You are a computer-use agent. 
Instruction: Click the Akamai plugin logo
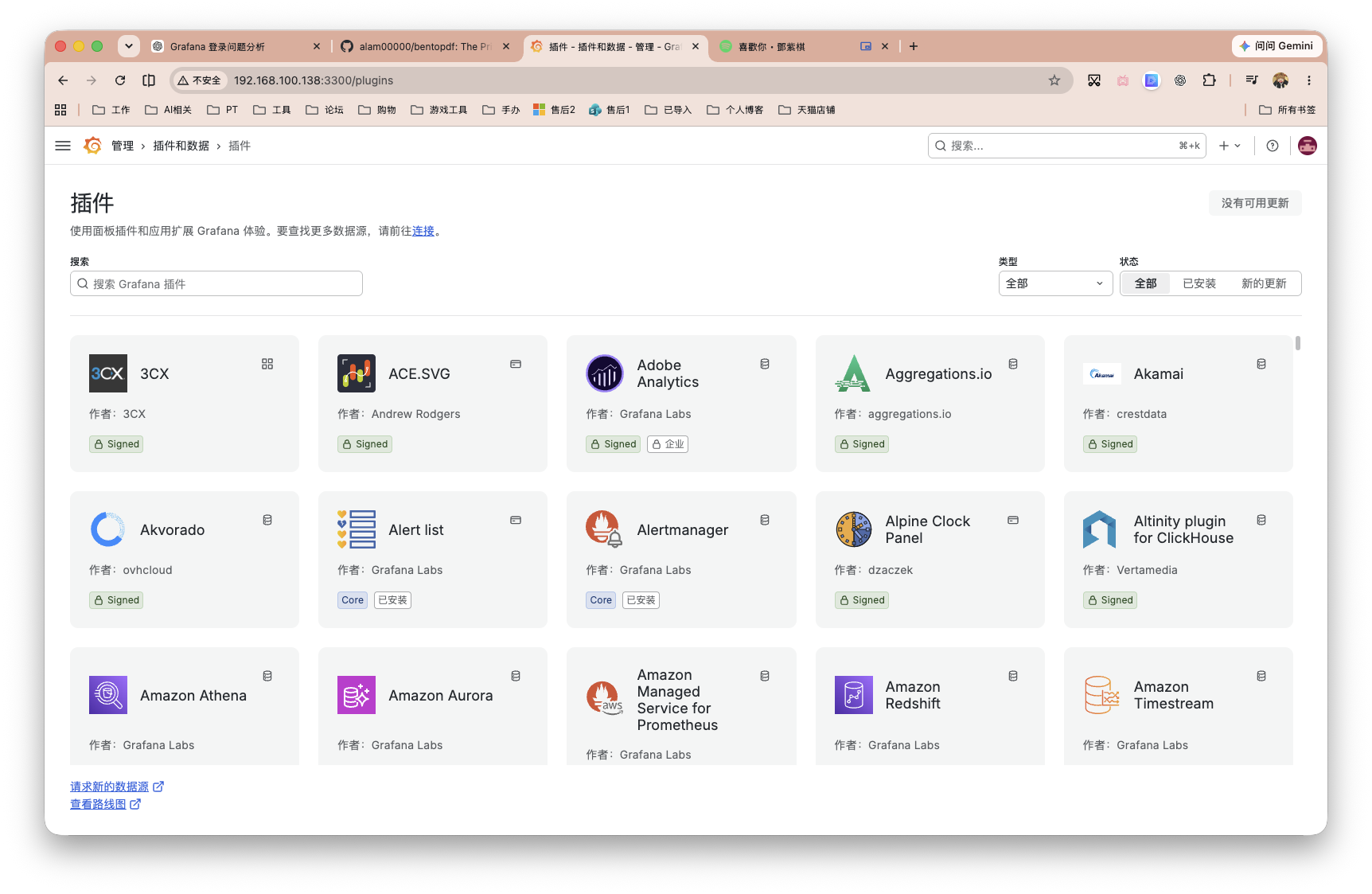(1102, 373)
